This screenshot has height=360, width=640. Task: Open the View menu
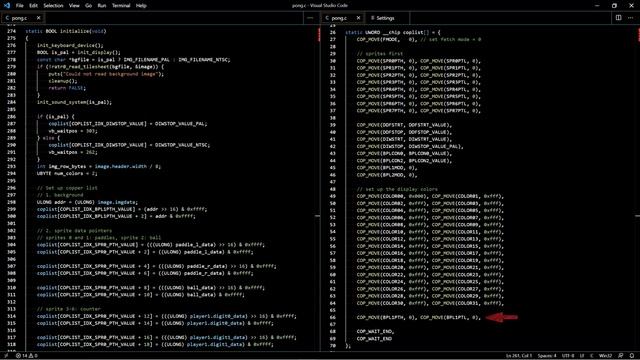[x=74, y=6]
